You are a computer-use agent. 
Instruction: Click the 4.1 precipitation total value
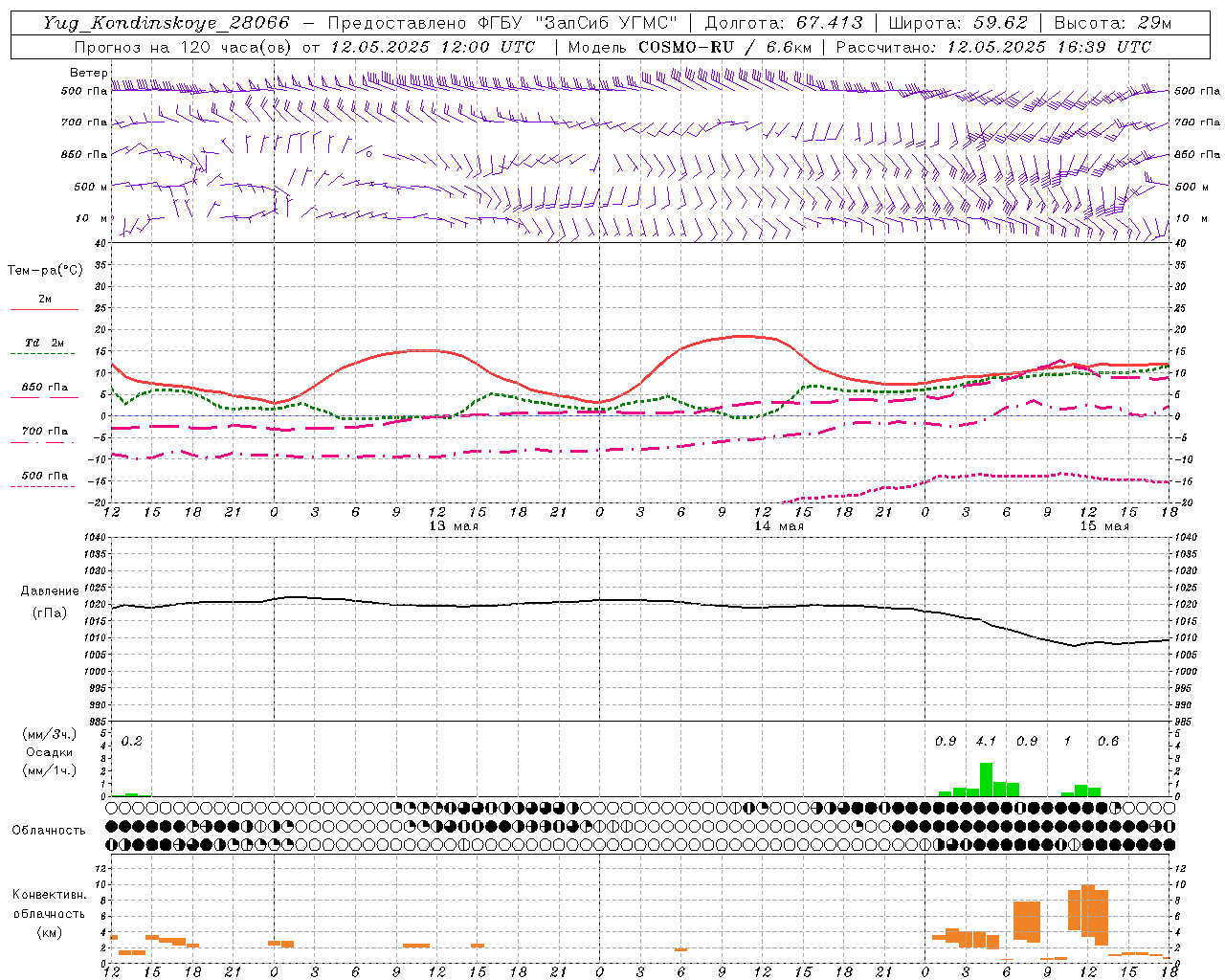[x=986, y=741]
